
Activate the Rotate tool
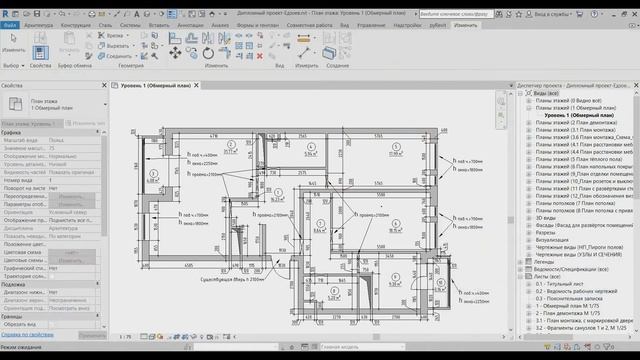(x=208, y=53)
